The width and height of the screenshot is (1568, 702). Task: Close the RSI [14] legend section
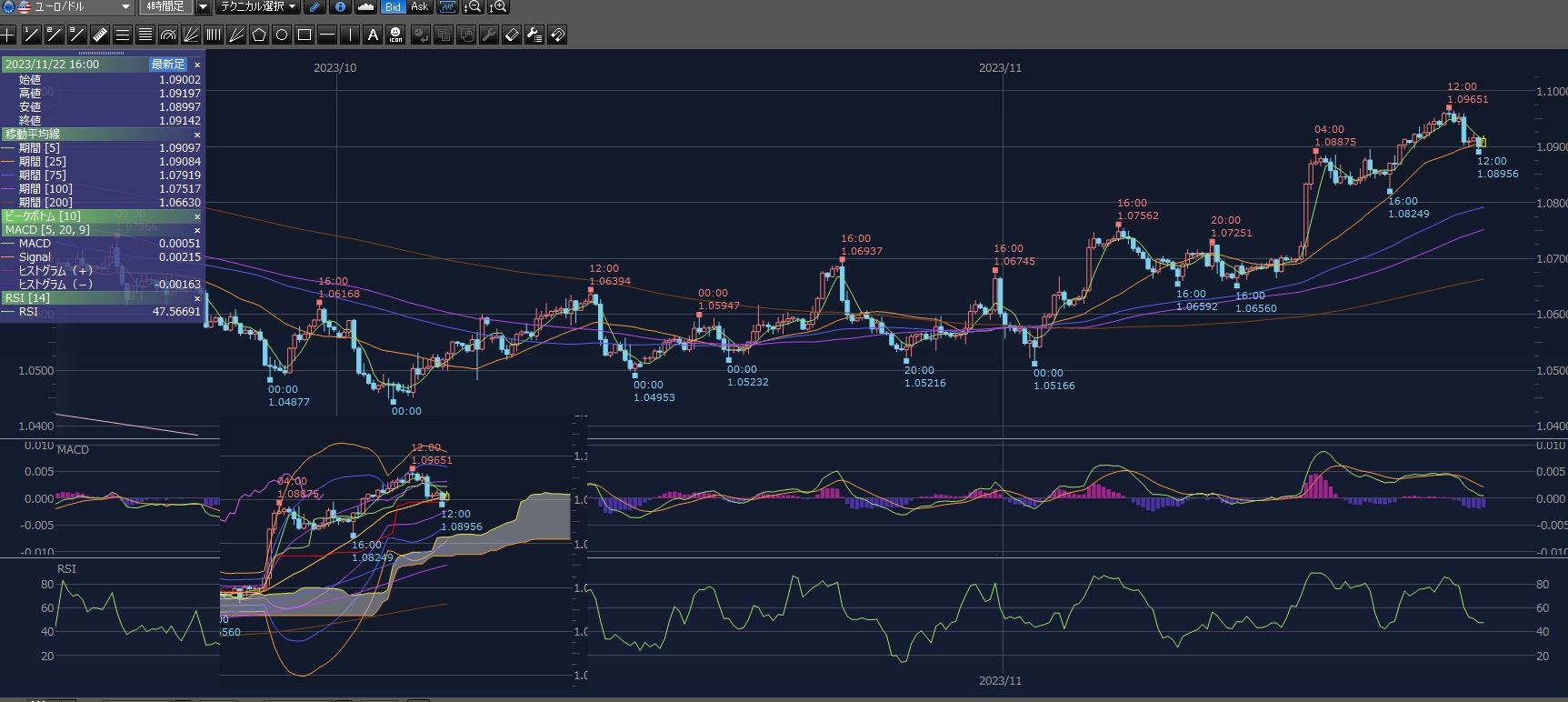point(197,298)
